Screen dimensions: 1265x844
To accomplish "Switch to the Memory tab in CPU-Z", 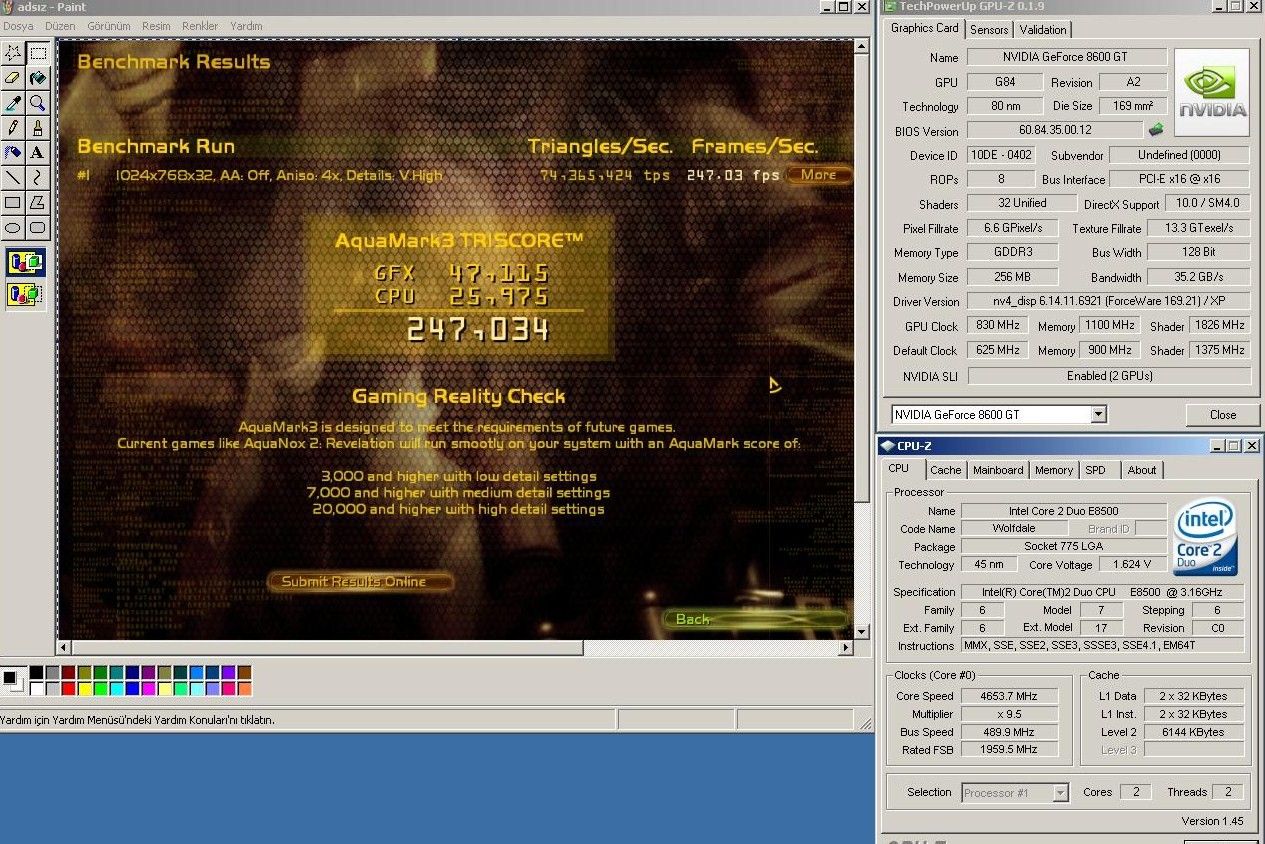I will click(1054, 470).
